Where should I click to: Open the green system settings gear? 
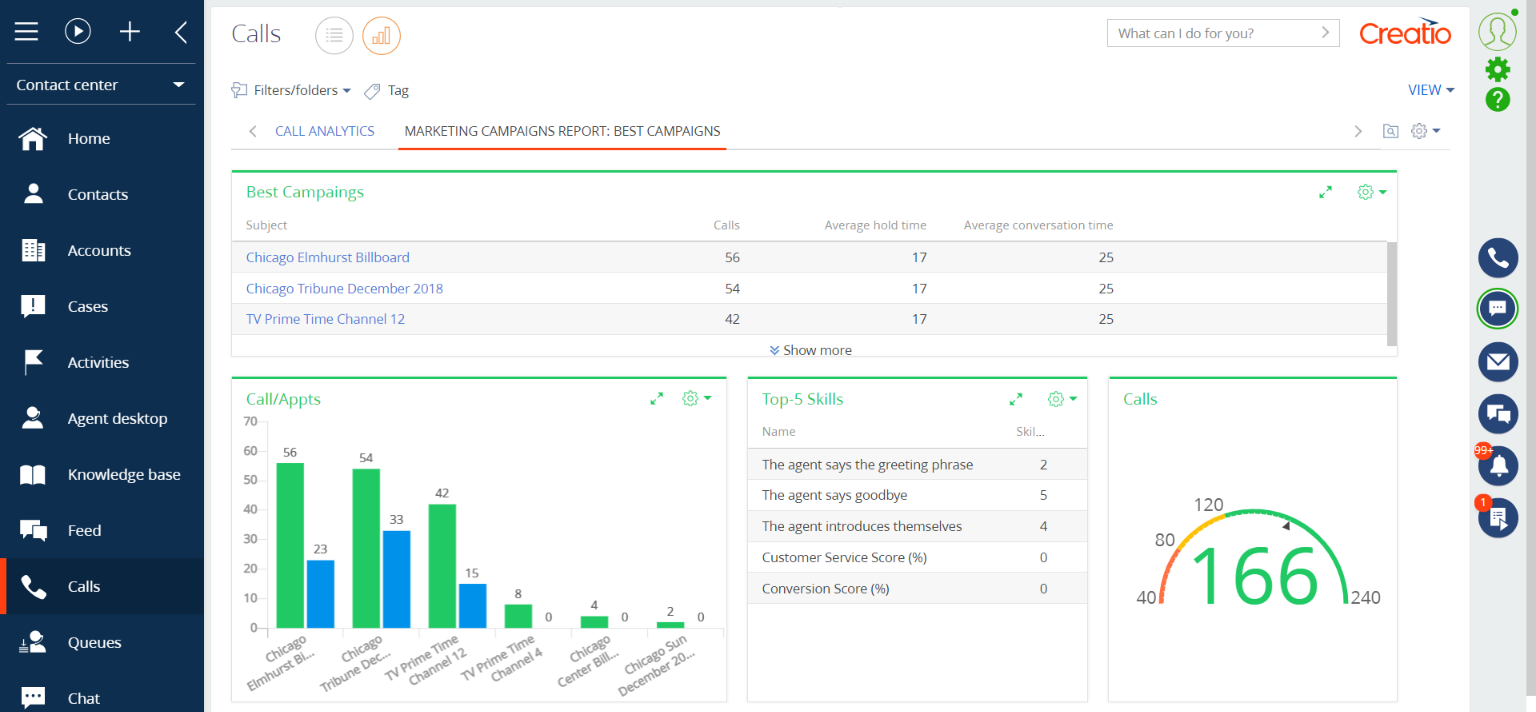tap(1497, 69)
